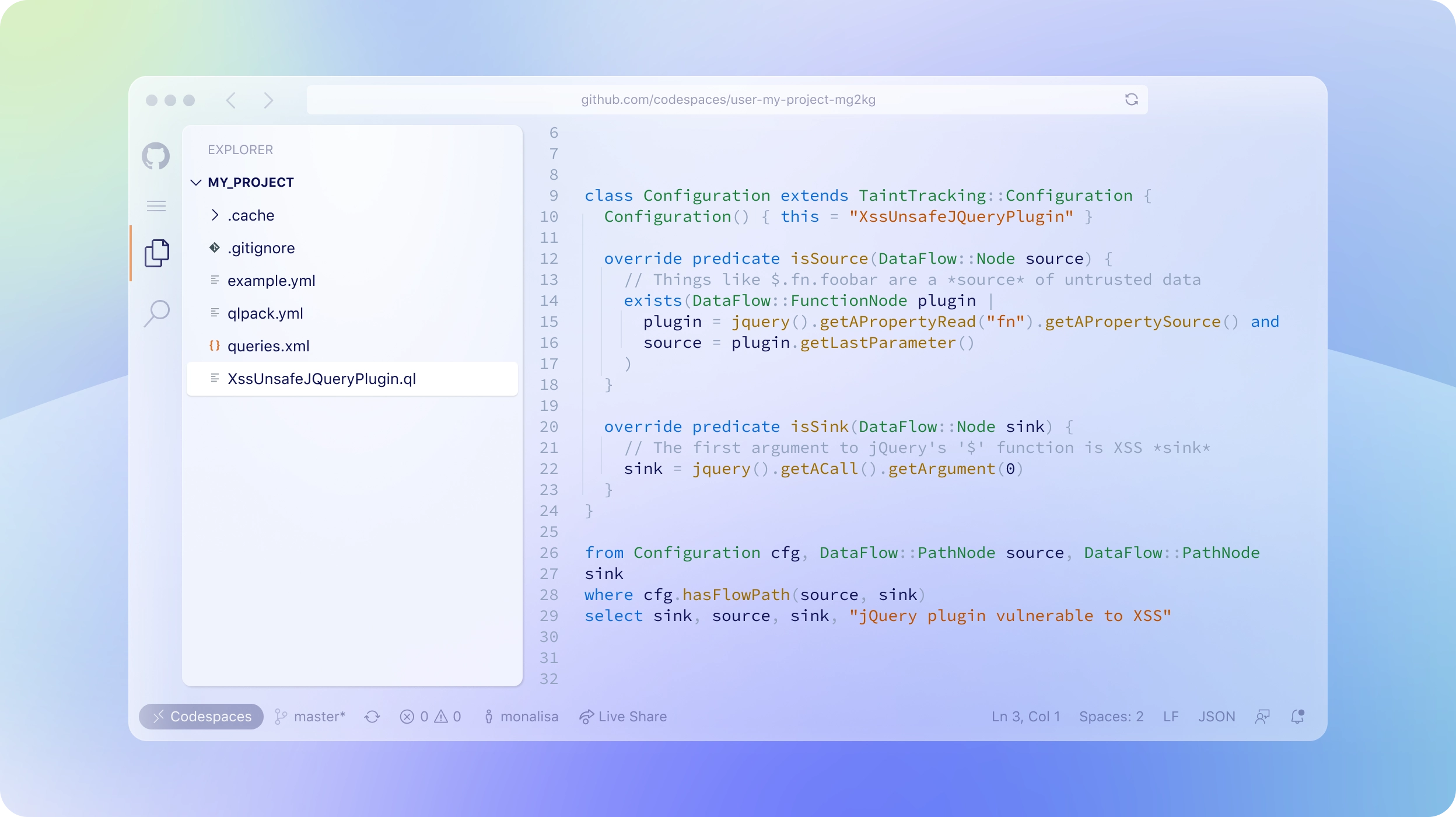Change language mode via JSON indicator

pyautogui.click(x=1217, y=717)
